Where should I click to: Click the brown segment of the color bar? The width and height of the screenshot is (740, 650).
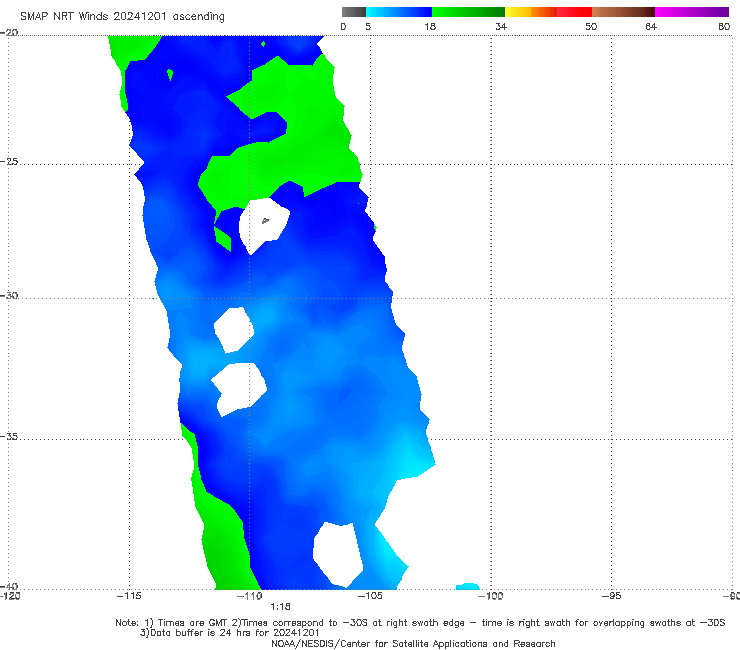(x=623, y=12)
